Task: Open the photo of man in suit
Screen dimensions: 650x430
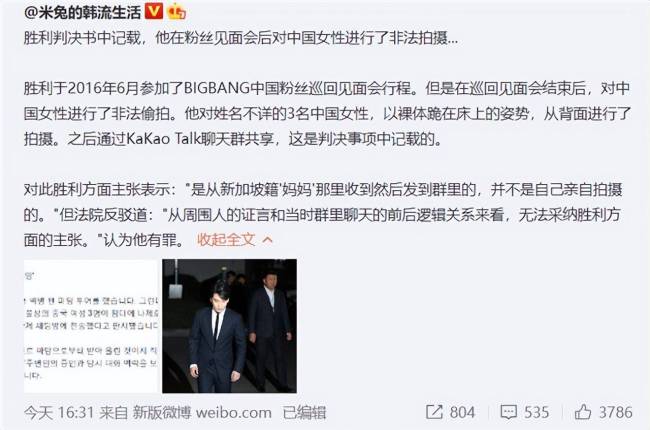Action: coord(229,326)
